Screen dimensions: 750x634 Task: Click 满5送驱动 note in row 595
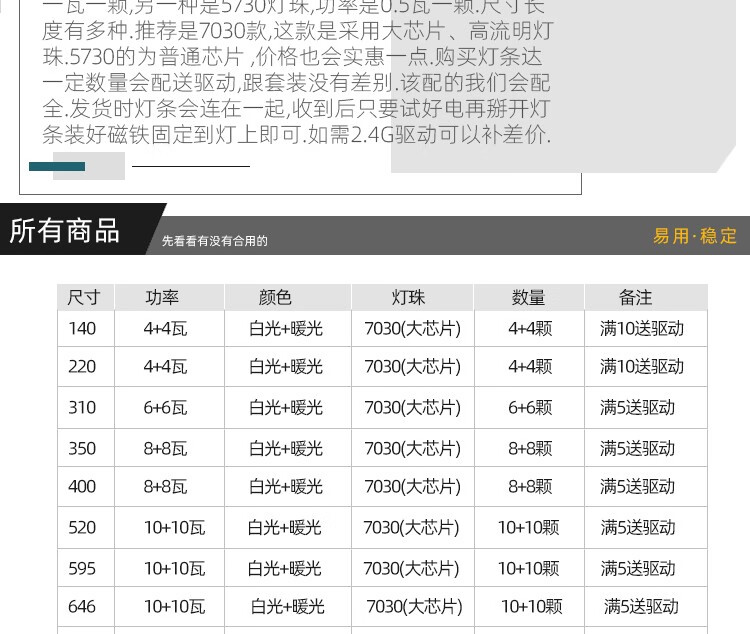[638, 569]
